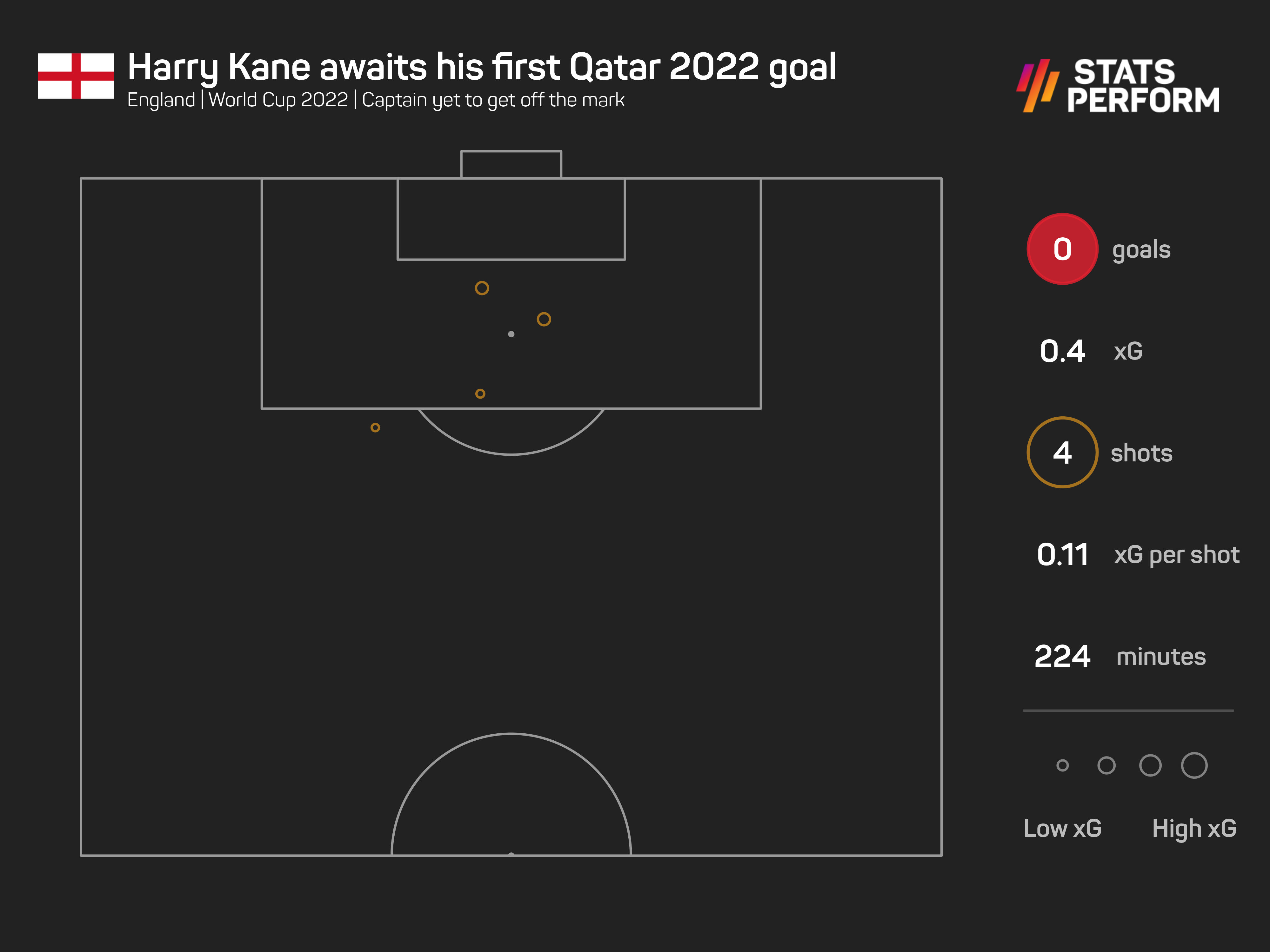Click the second xG legend circle
Viewport: 1270px width, 952px height.
(x=1106, y=765)
